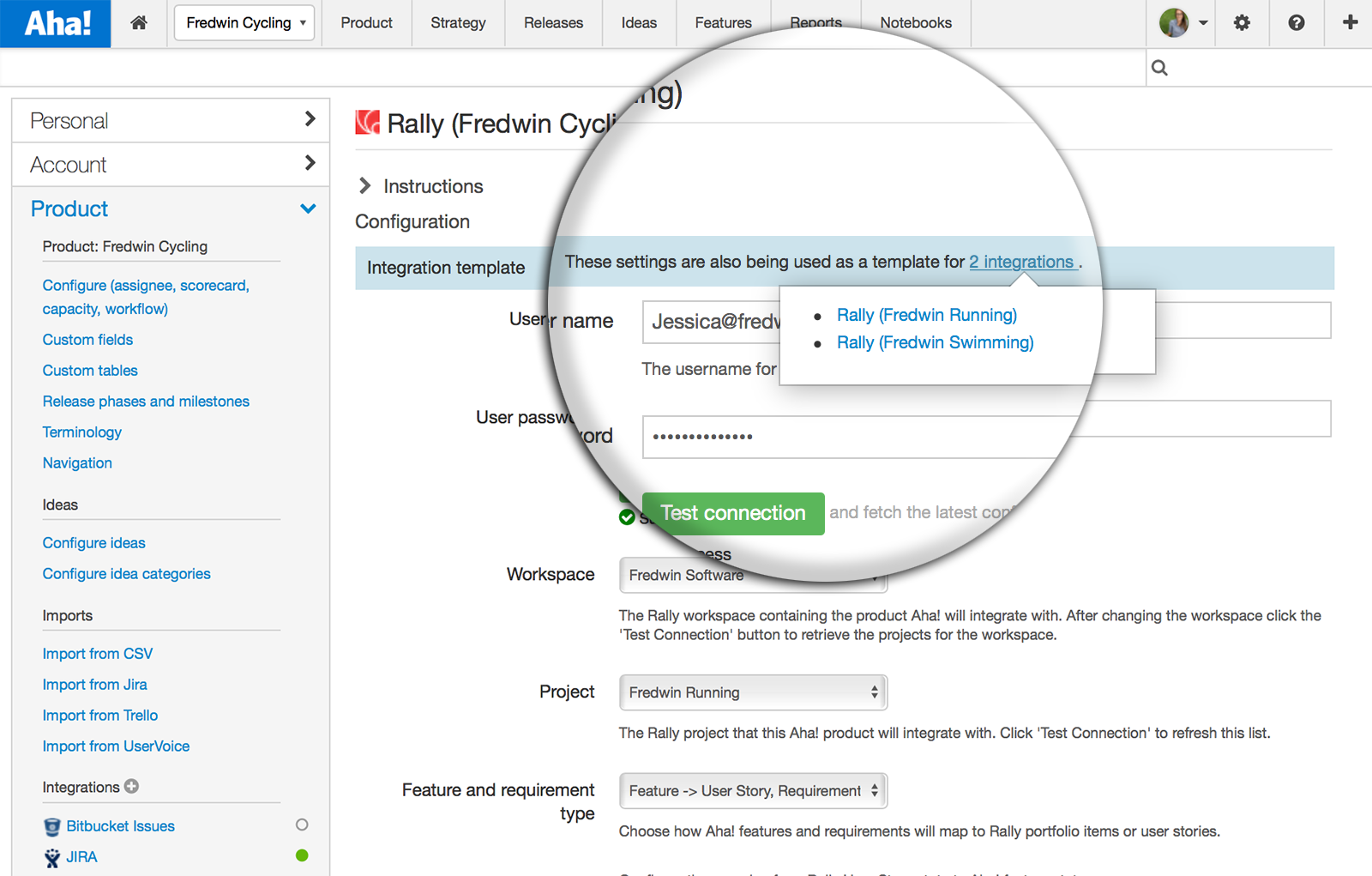Open account settings via the gear icon

point(1241,23)
